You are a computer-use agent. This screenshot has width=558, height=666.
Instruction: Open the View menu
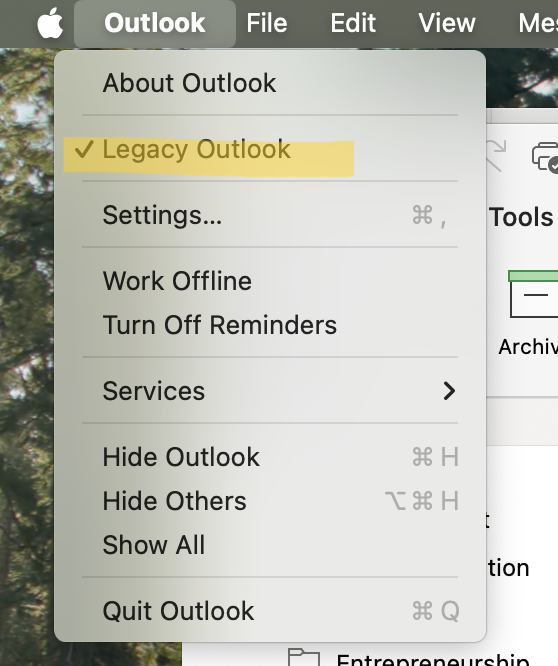pos(447,23)
